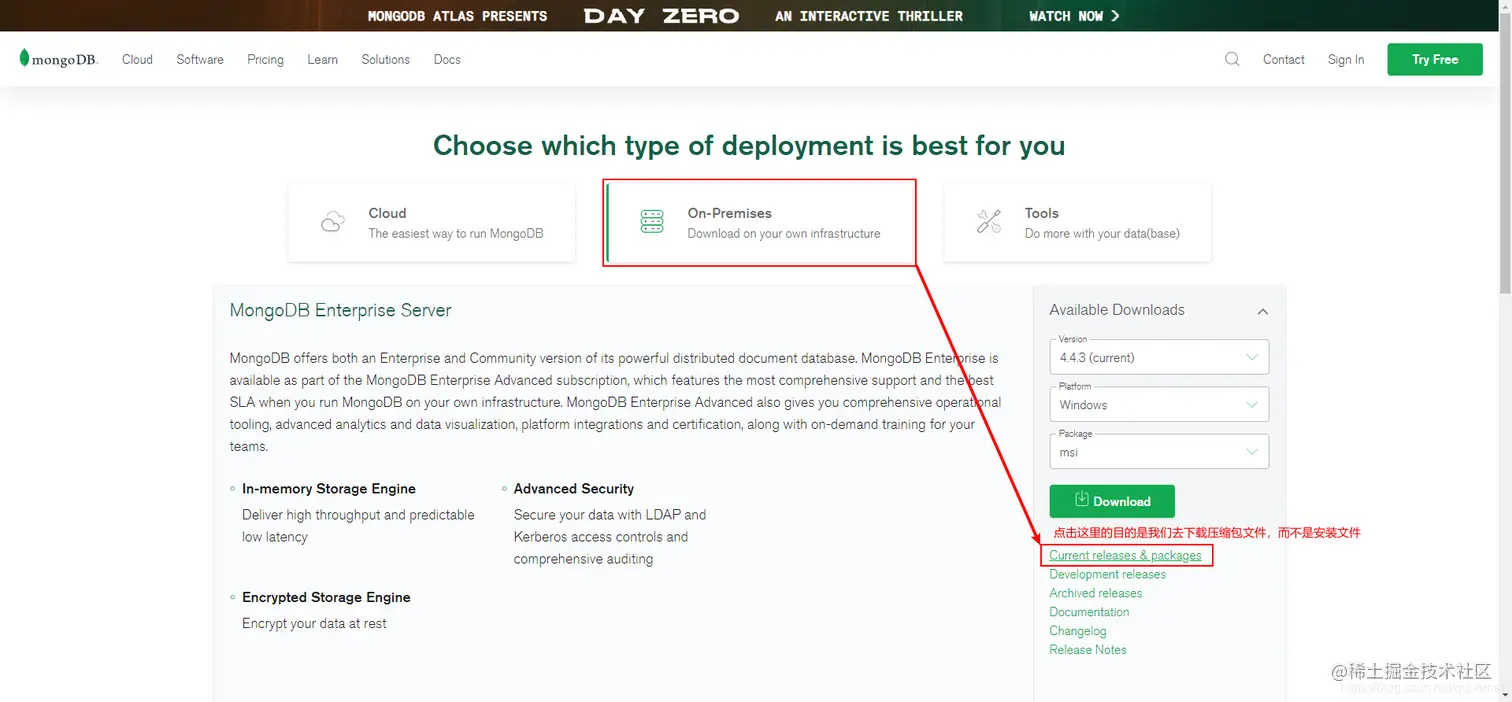Image resolution: width=1512 pixels, height=702 pixels.
Task: Open the Changelog link
Action: [x=1077, y=631]
